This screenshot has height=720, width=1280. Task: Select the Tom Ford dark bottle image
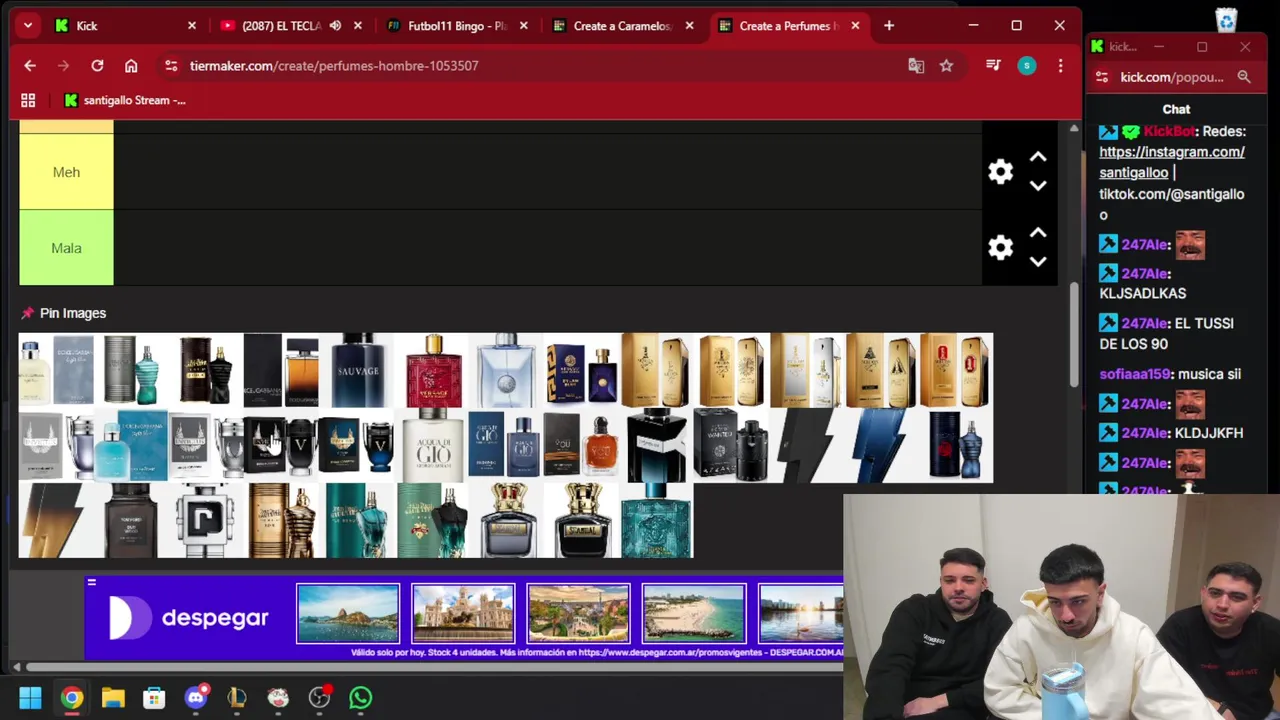(131, 521)
